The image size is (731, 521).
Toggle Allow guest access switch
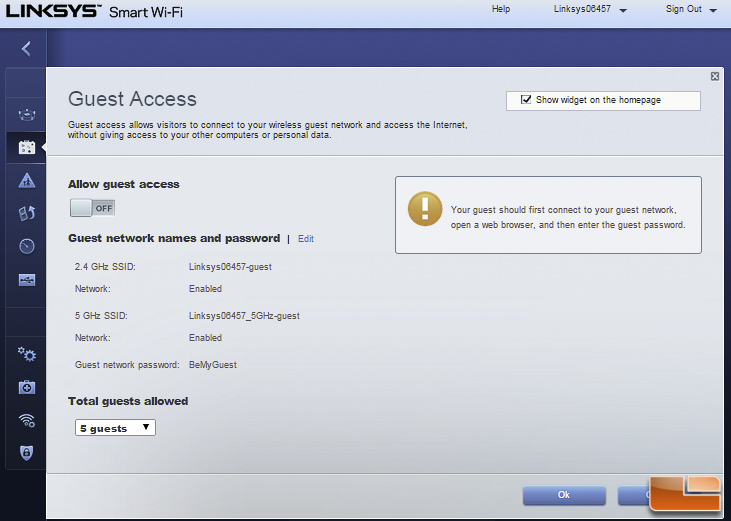click(92, 208)
